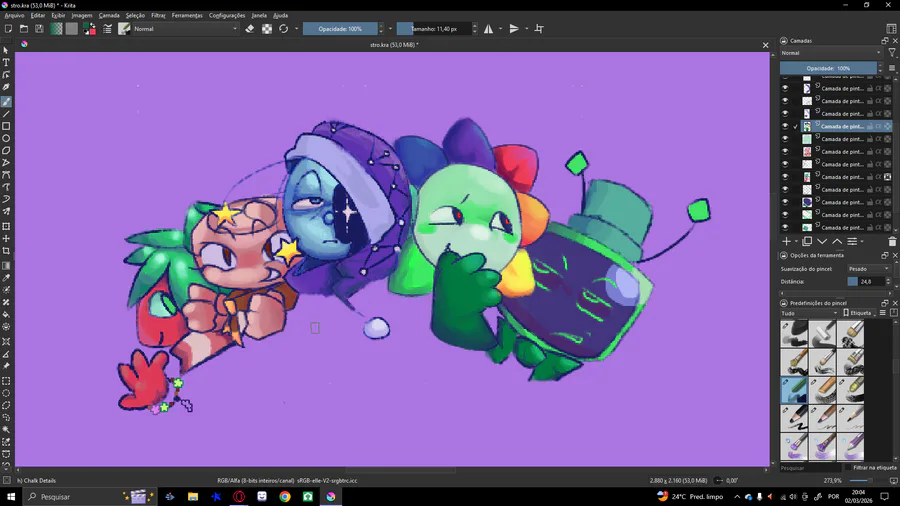
Task: Click the duplicate layer icon
Action: point(807,241)
